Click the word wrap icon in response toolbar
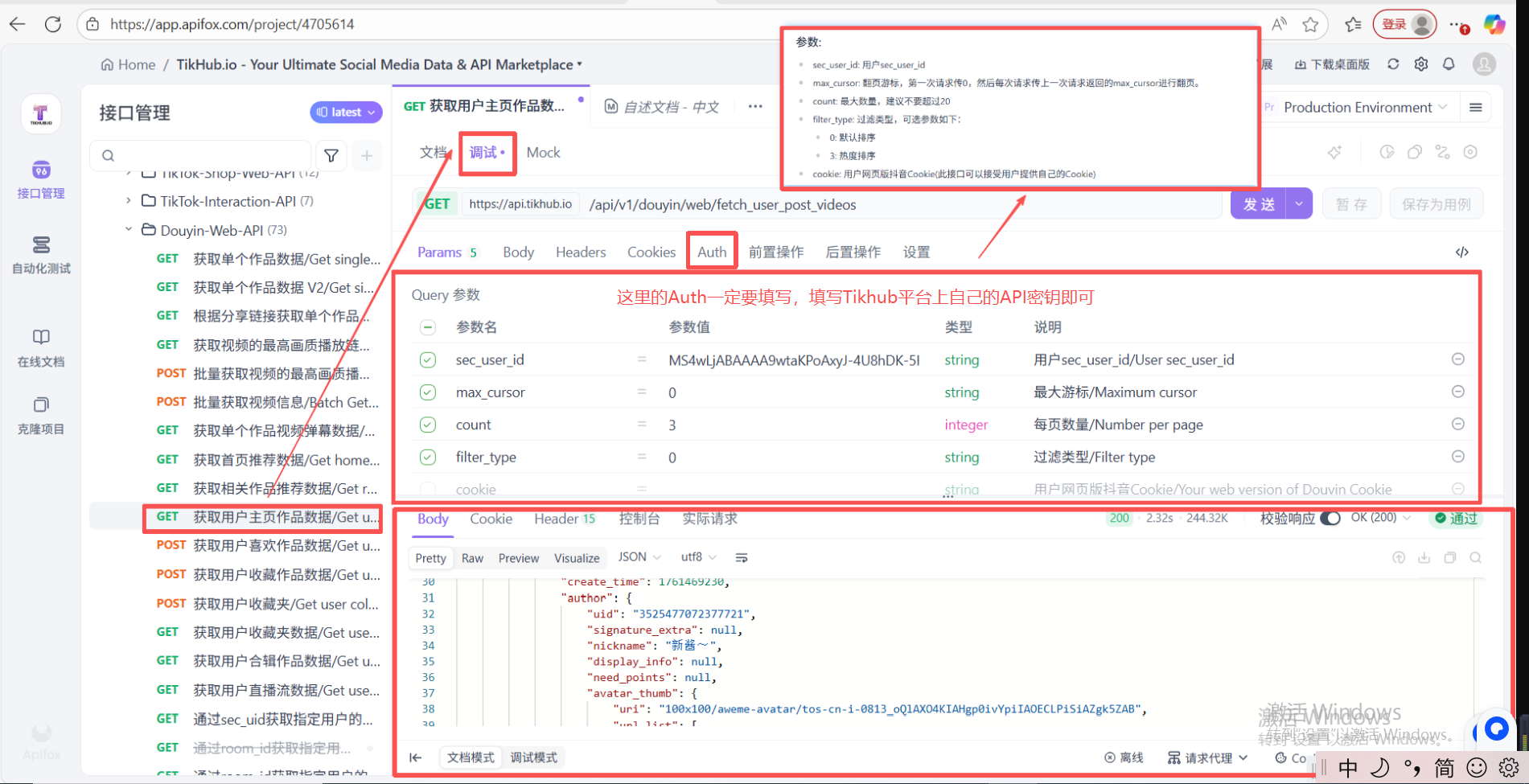The height and width of the screenshot is (784, 1529). pyautogui.click(x=742, y=558)
